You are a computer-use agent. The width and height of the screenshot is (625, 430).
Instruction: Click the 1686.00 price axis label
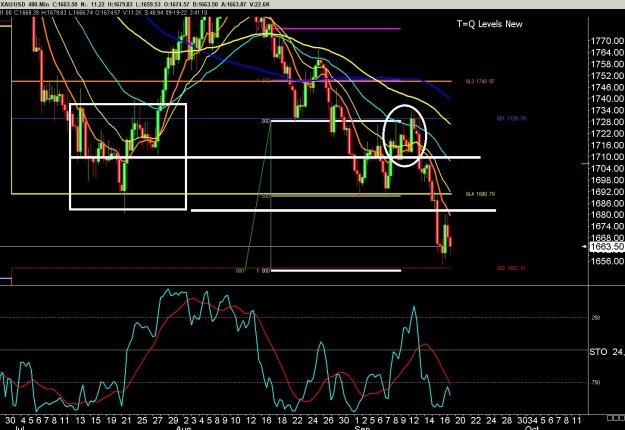click(607, 203)
